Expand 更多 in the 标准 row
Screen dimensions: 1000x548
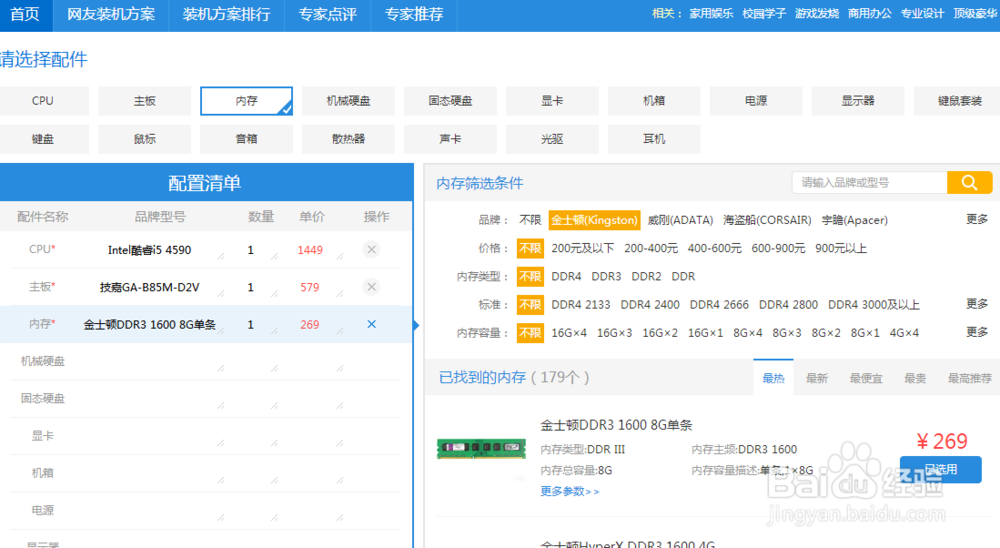pyautogui.click(x=977, y=304)
